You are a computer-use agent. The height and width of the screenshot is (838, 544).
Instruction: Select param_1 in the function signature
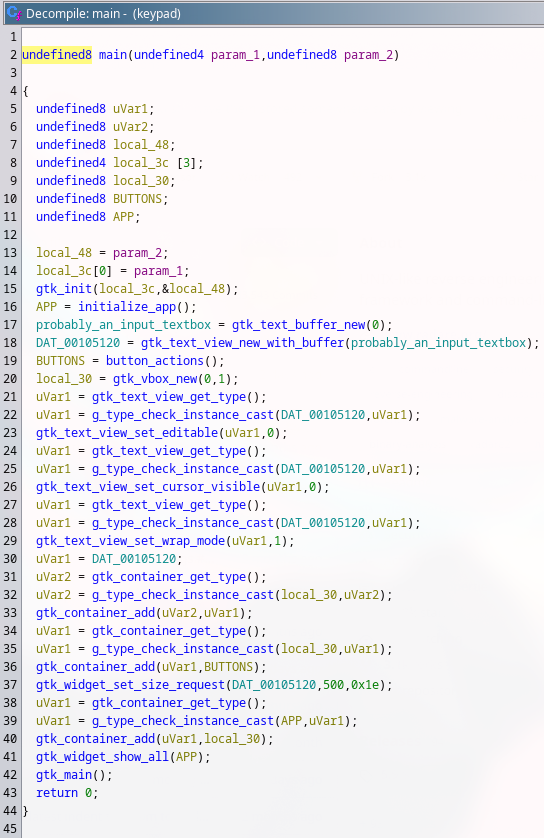pos(235,55)
